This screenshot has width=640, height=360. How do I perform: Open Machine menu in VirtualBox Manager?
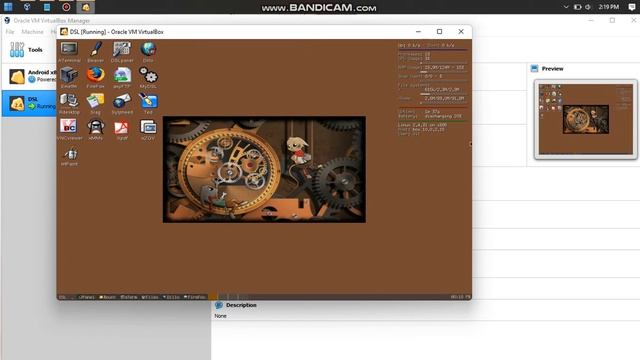[32, 31]
